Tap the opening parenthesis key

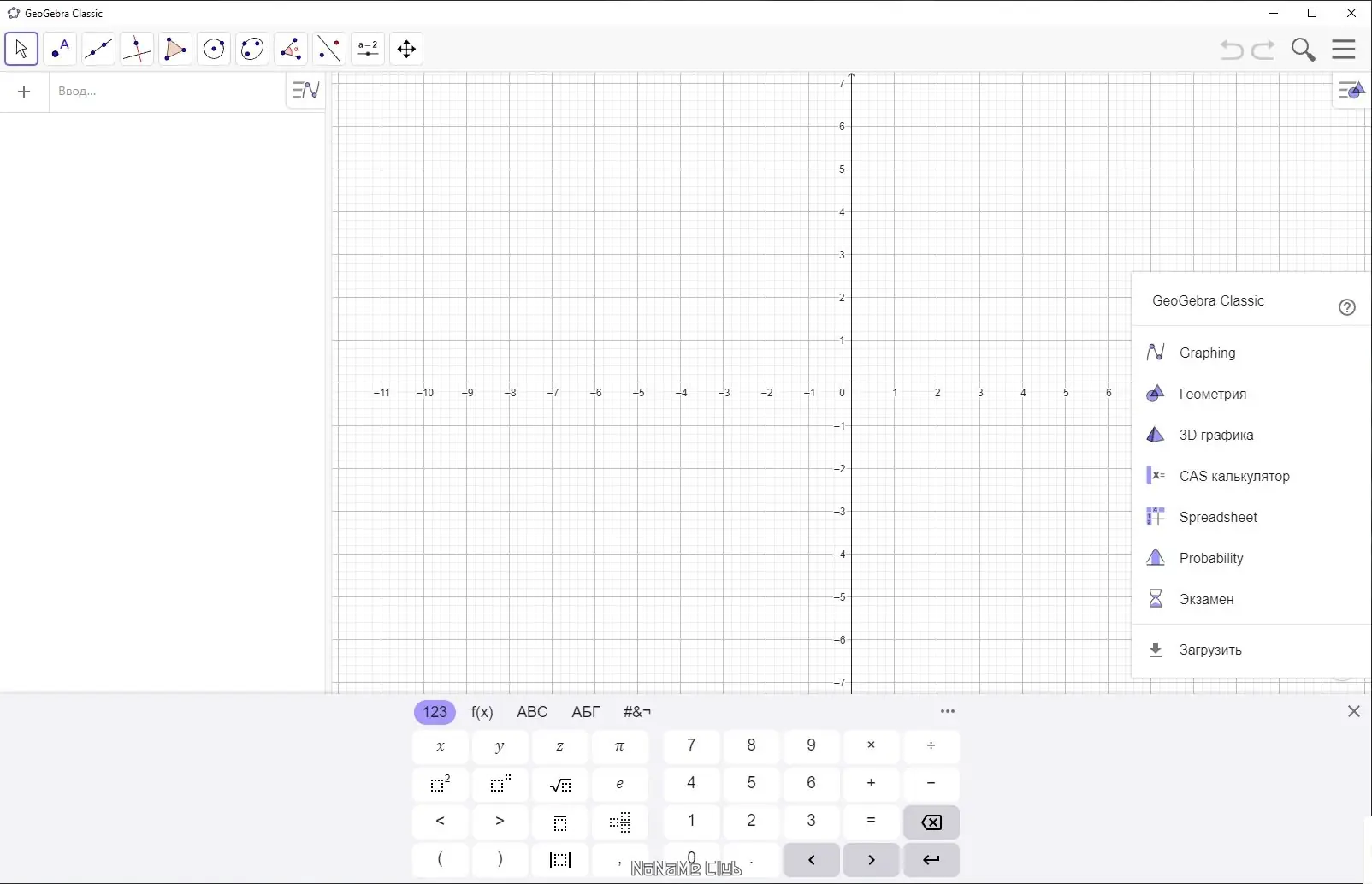(441, 860)
